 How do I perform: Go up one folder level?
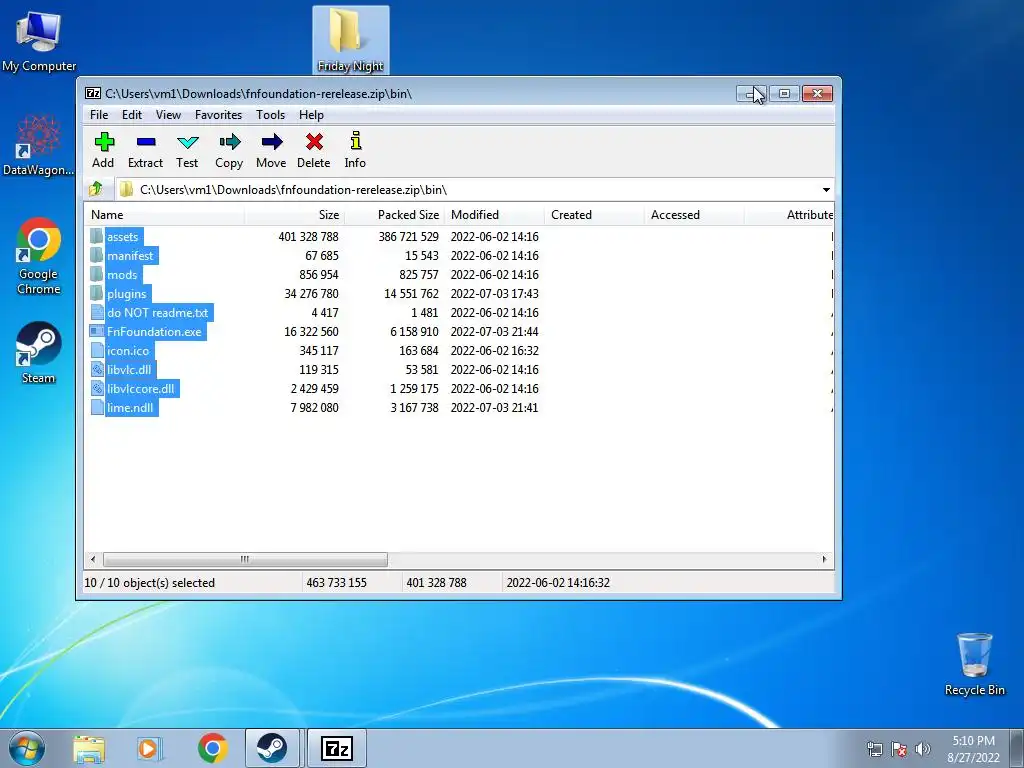pyautogui.click(x=96, y=189)
